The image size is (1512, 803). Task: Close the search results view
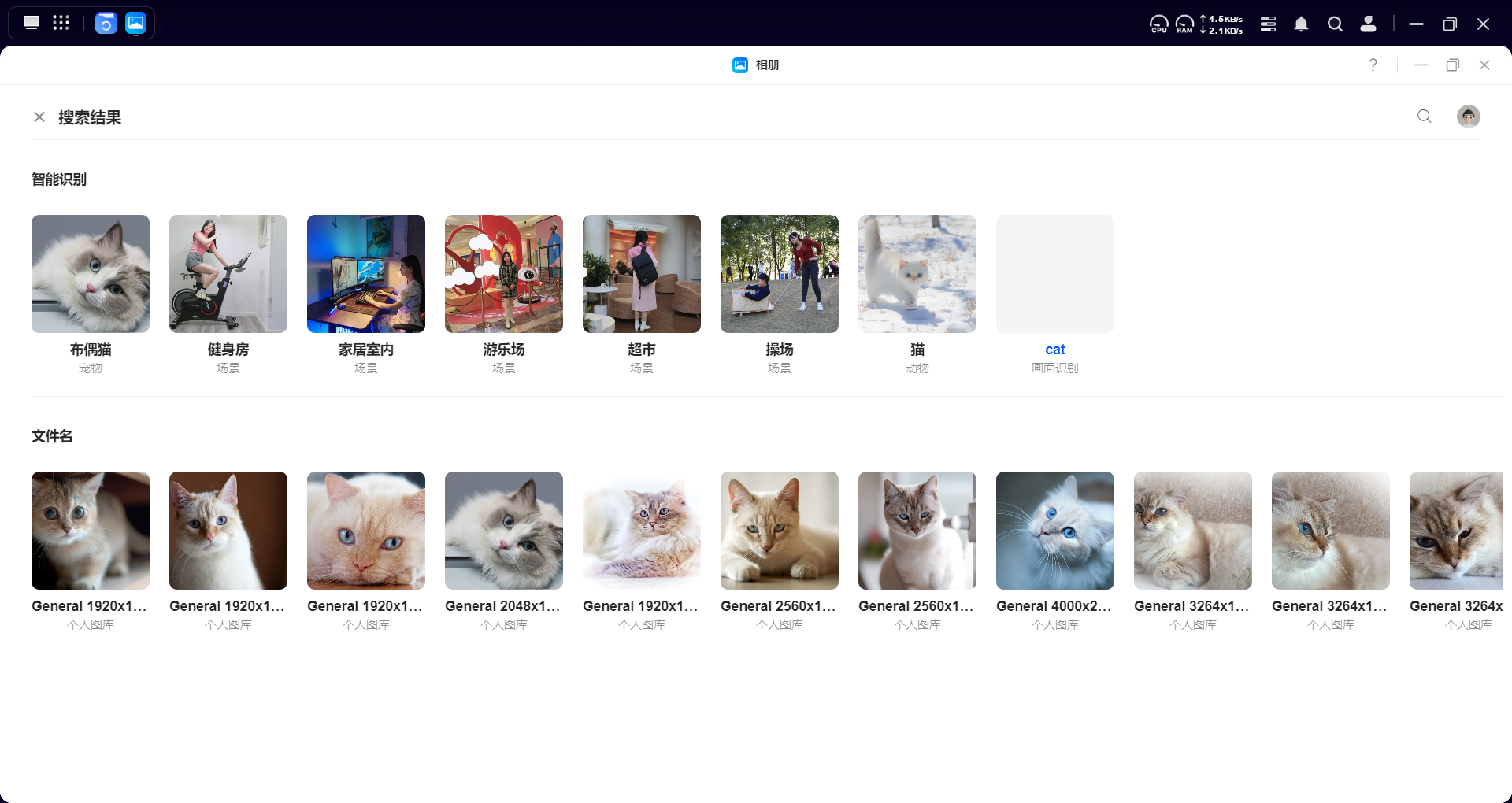tap(39, 117)
